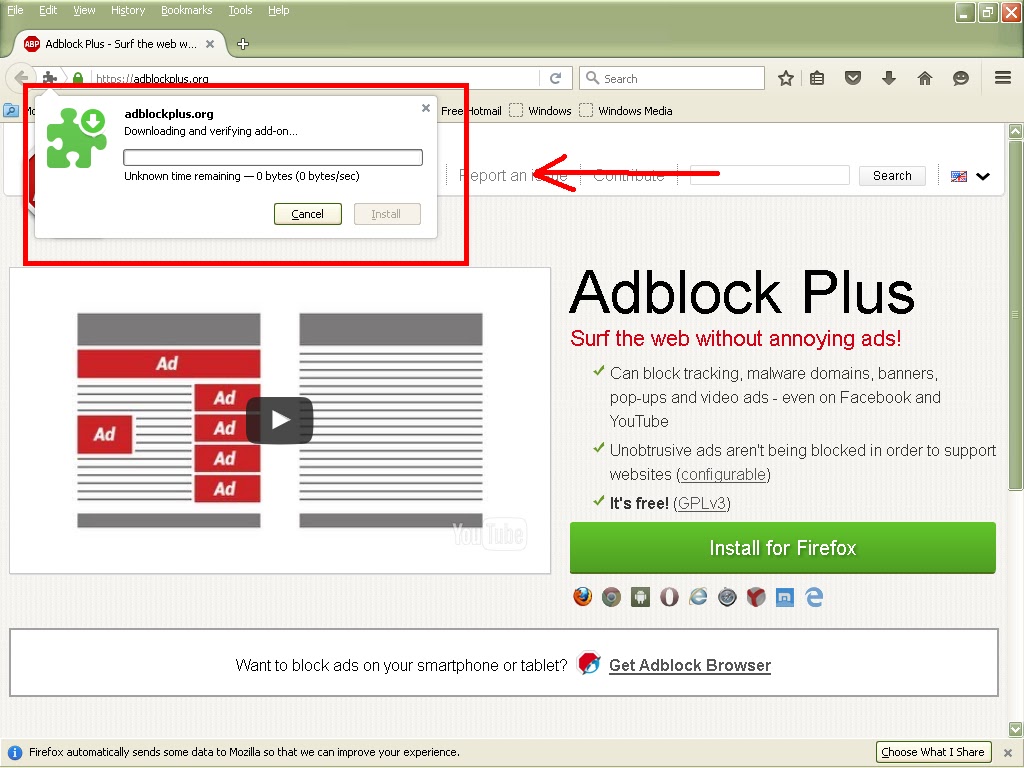The width and height of the screenshot is (1024, 768).
Task: Bookmark the page with the star icon
Action: tap(786, 77)
